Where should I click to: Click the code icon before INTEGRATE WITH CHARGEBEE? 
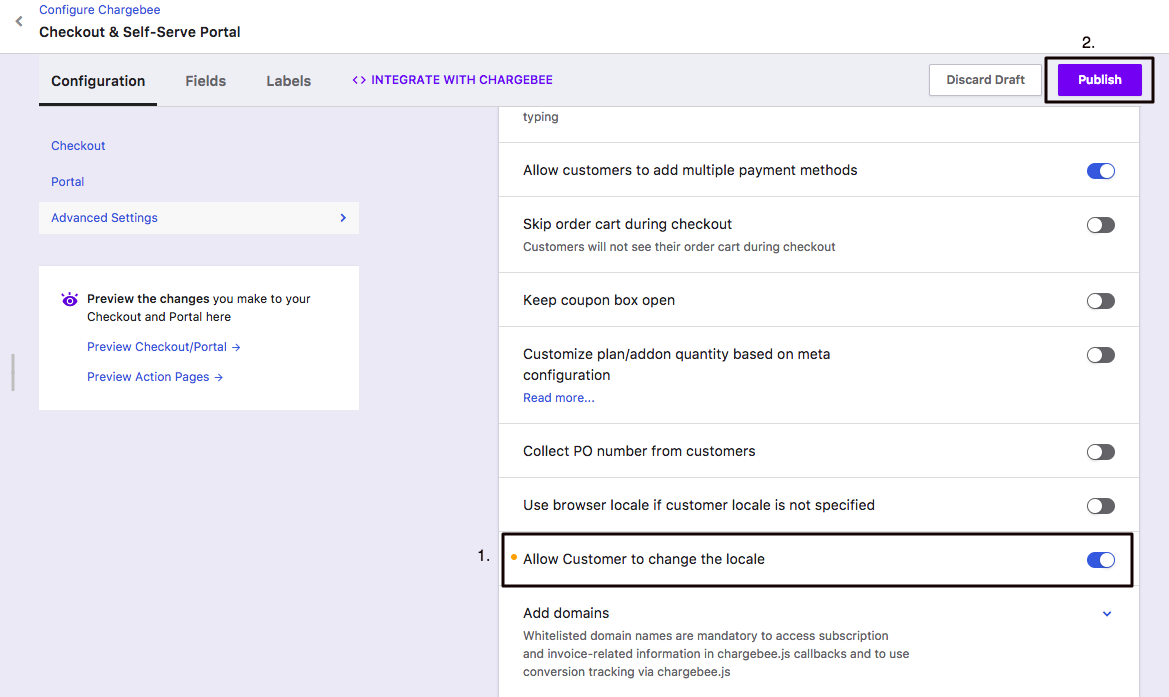point(359,79)
